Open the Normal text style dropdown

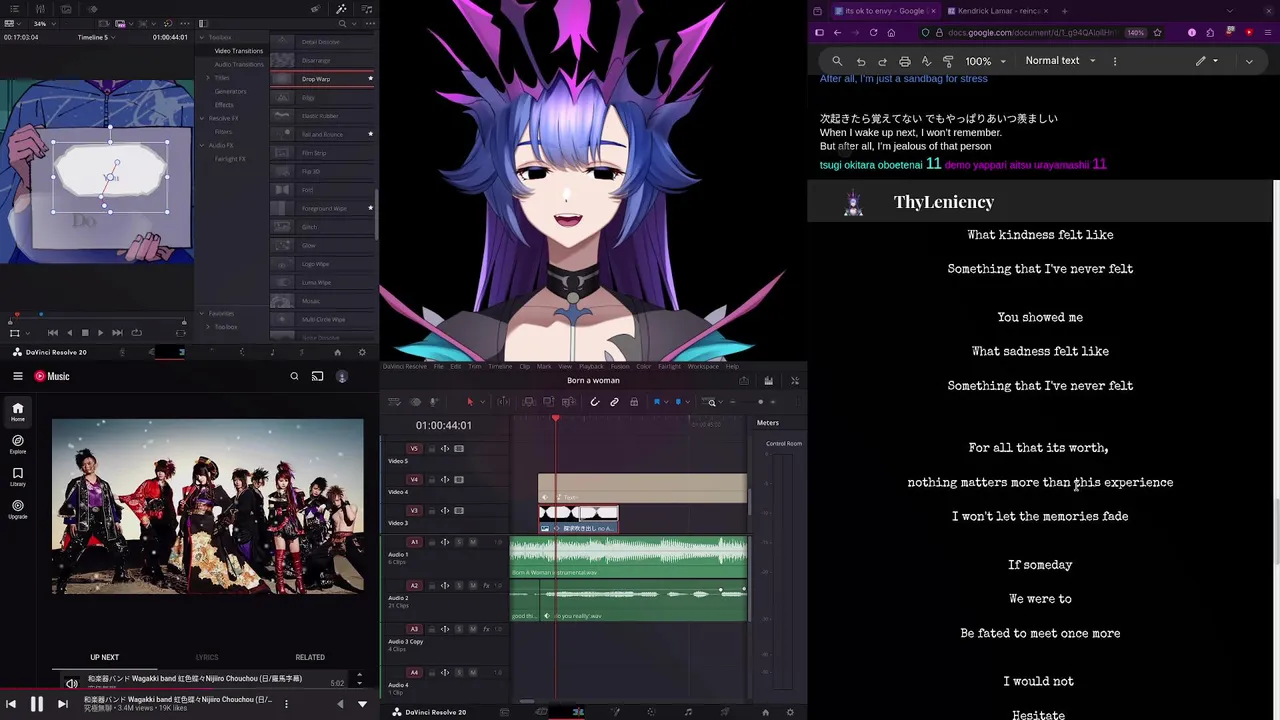tap(1060, 61)
